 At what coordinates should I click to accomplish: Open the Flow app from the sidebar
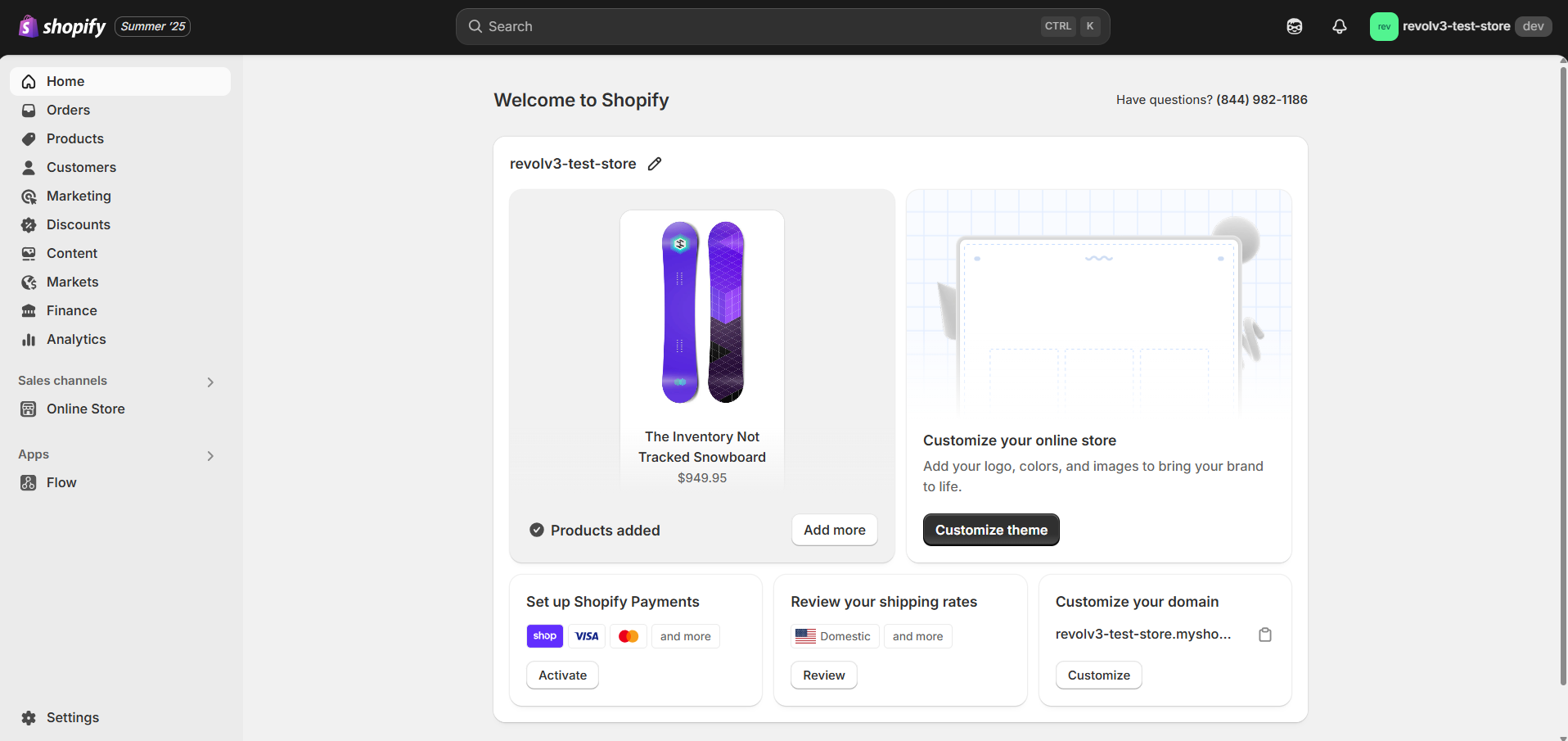point(61,482)
